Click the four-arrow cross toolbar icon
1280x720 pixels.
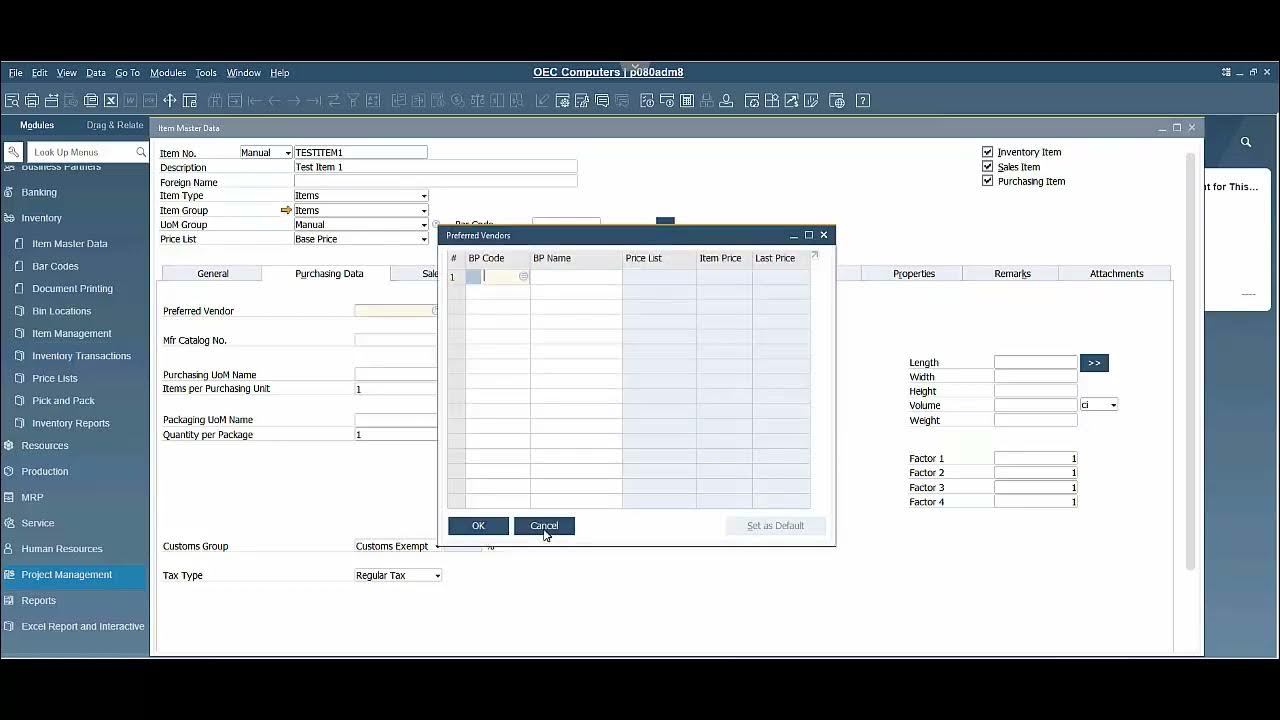click(169, 101)
